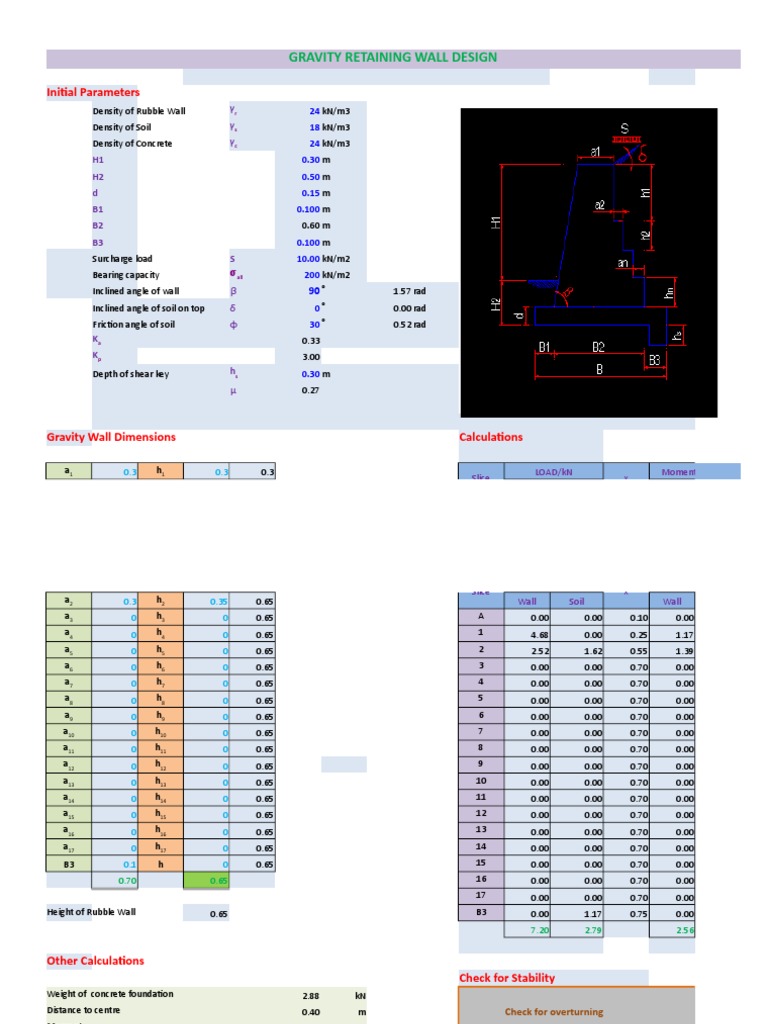This screenshot has width=768, height=1024.
Task: Select the 10.00 kN/m2 surcharge value
Action: coord(323,259)
